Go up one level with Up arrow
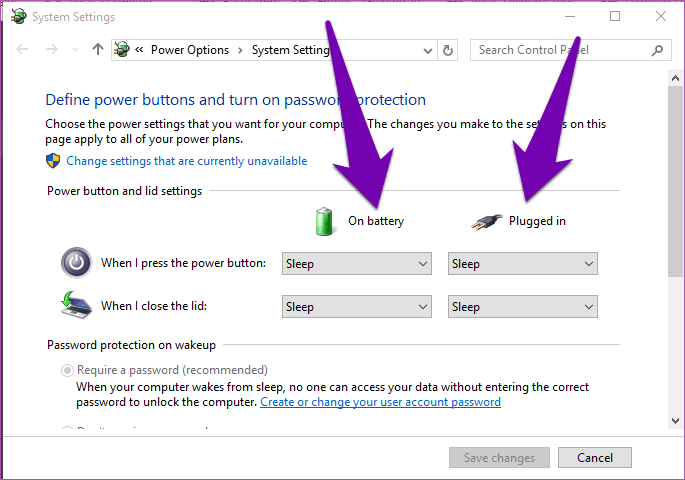This screenshot has height=480, width=685. click(98, 49)
